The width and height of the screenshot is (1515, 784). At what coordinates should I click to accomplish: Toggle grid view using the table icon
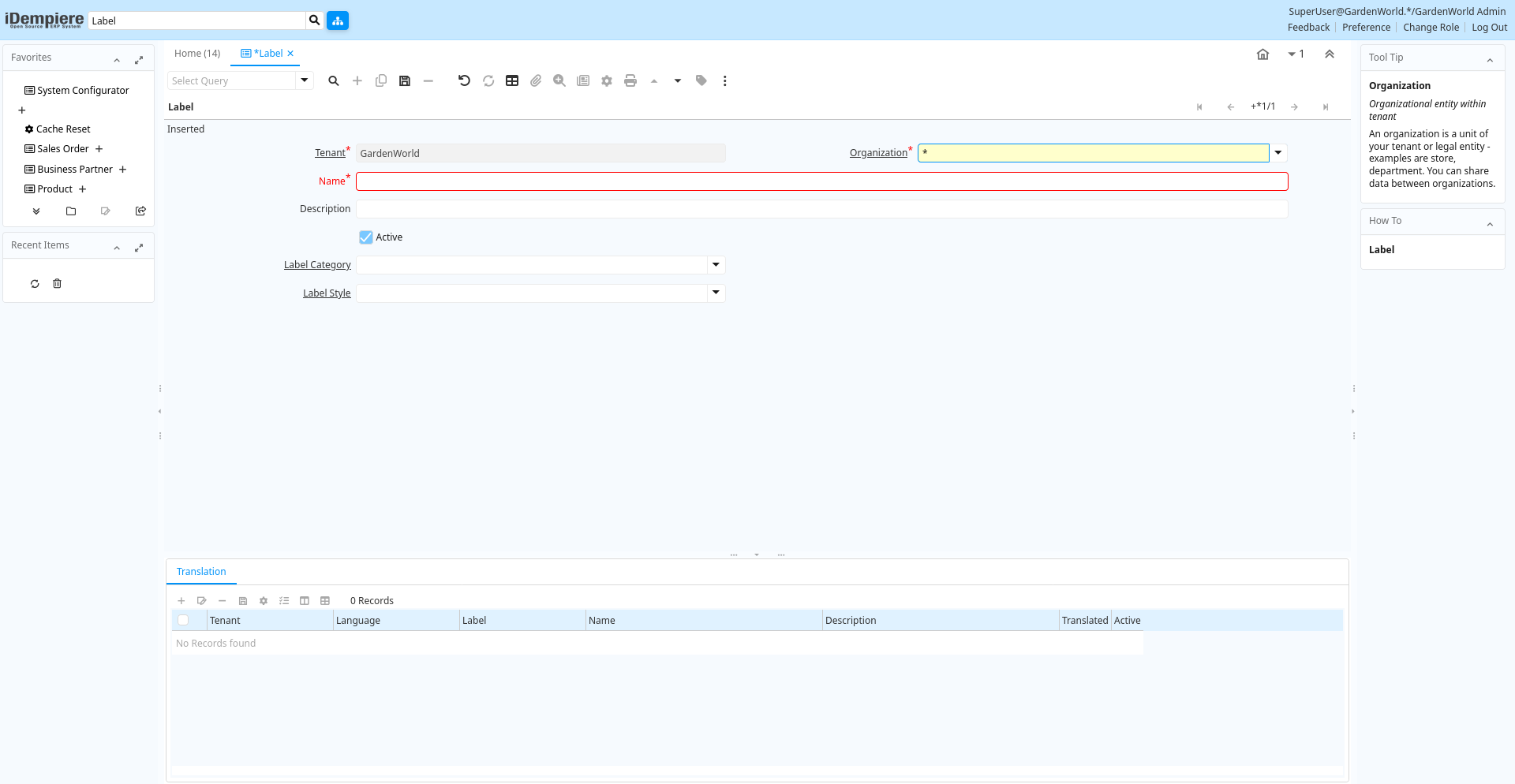512,80
